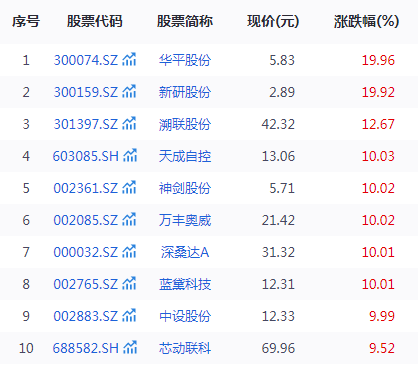Click stock code 002883.SZ

pos(86,316)
